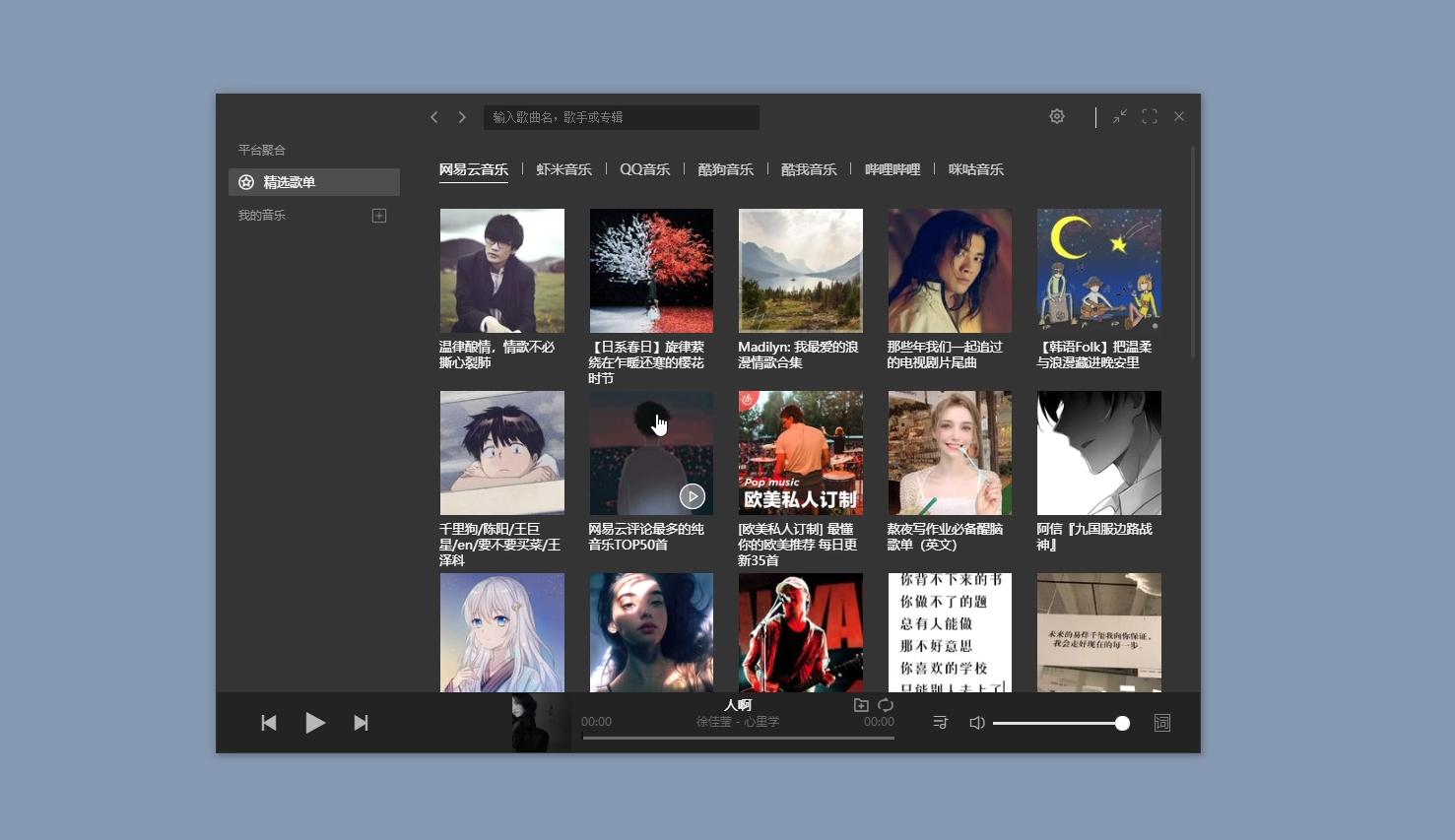Navigate forward with the right arrow

coord(462,117)
